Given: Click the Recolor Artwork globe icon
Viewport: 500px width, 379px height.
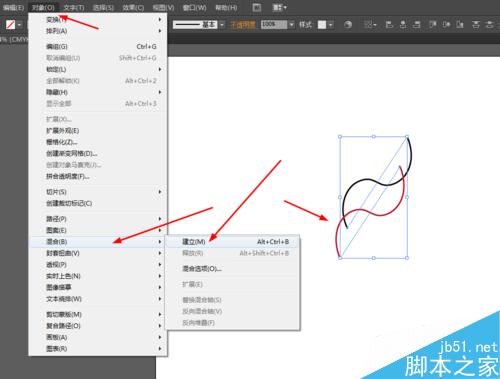Looking at the screenshot, I should point(348,25).
